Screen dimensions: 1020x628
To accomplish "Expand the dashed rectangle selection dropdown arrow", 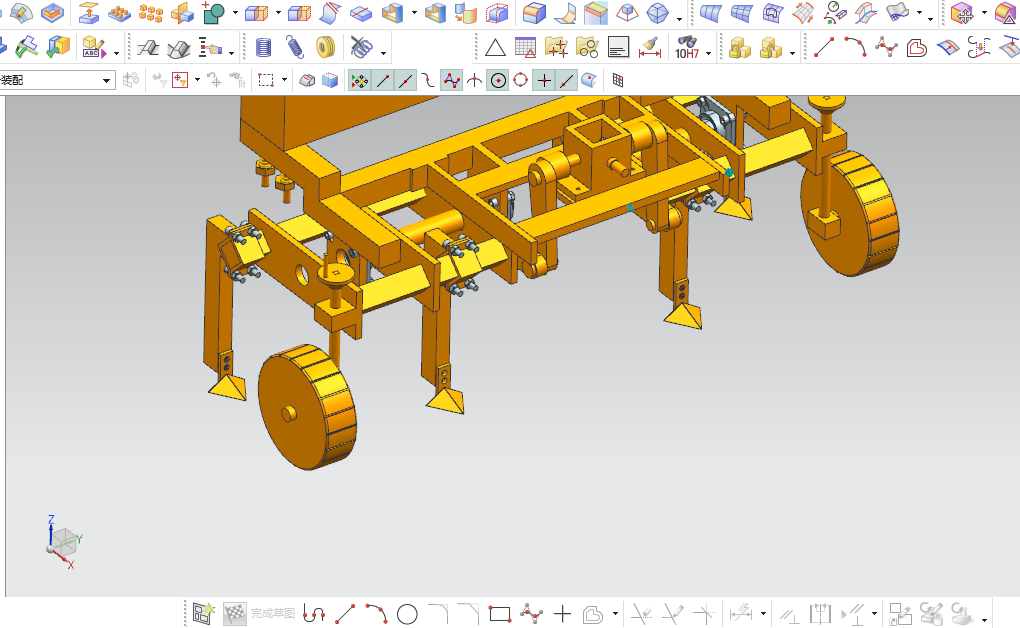I will (x=284, y=81).
